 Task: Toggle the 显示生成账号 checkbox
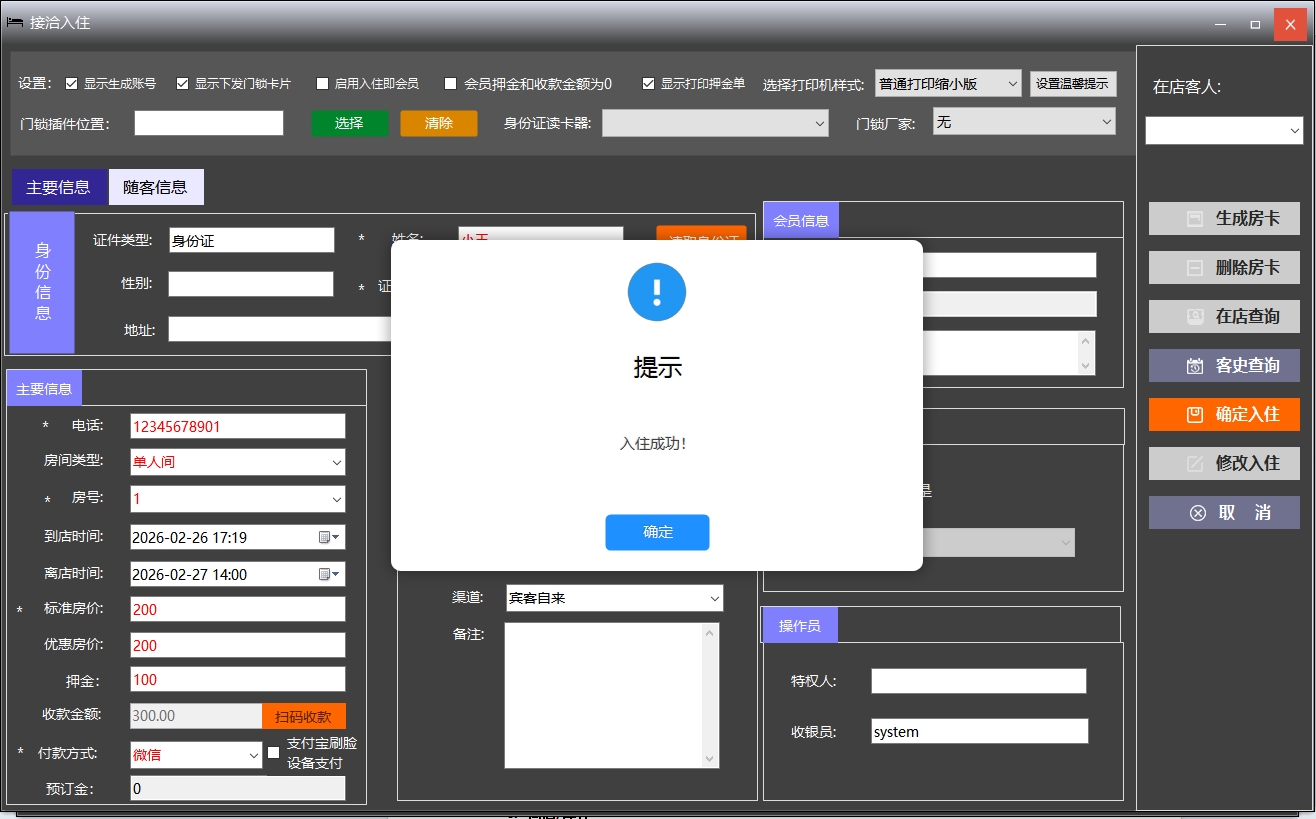pos(71,84)
